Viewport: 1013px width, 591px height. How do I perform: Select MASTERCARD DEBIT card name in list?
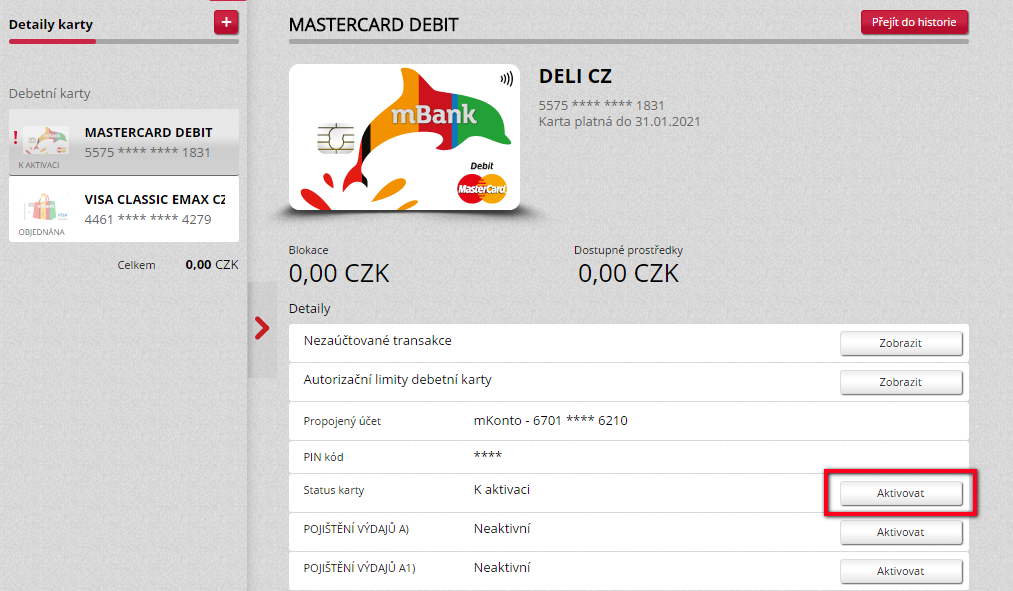[149, 132]
